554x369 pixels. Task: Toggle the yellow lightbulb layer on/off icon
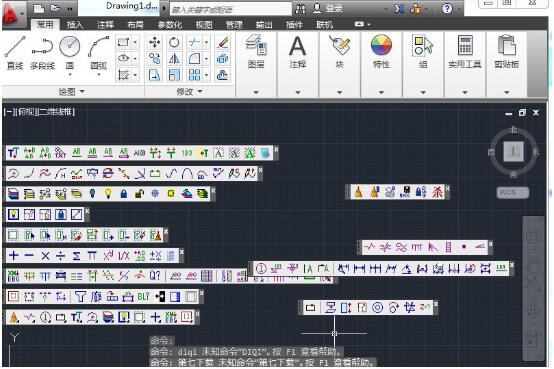(108, 193)
